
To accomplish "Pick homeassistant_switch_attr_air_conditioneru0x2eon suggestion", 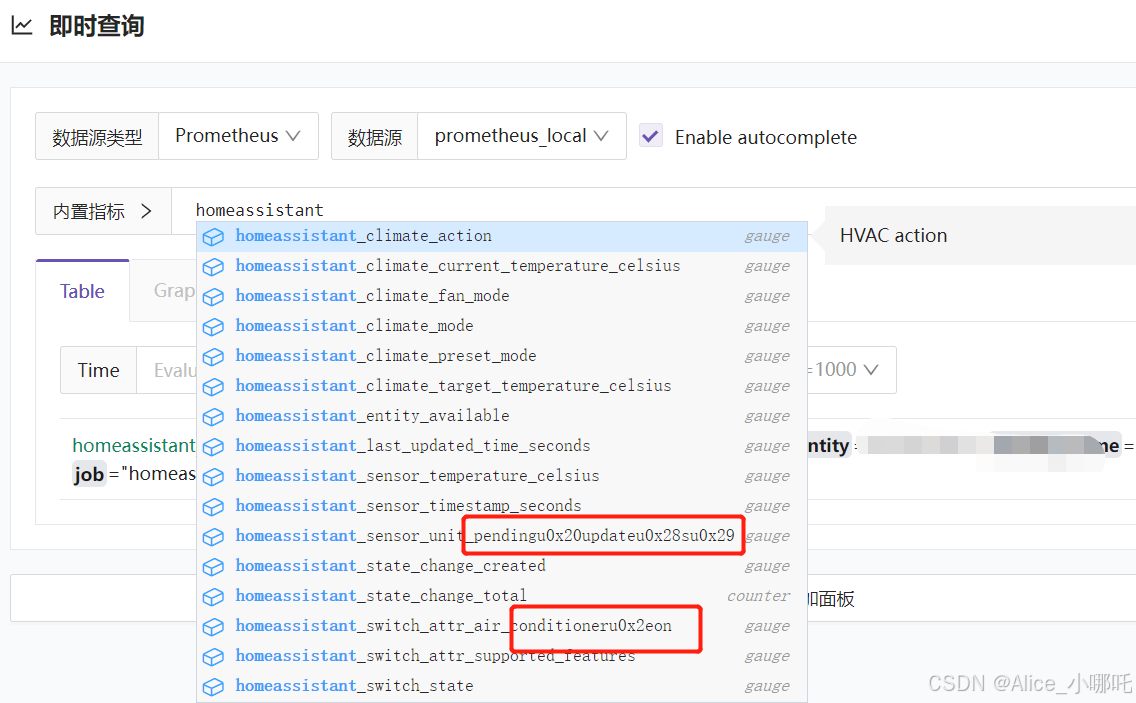I will [x=502, y=625].
